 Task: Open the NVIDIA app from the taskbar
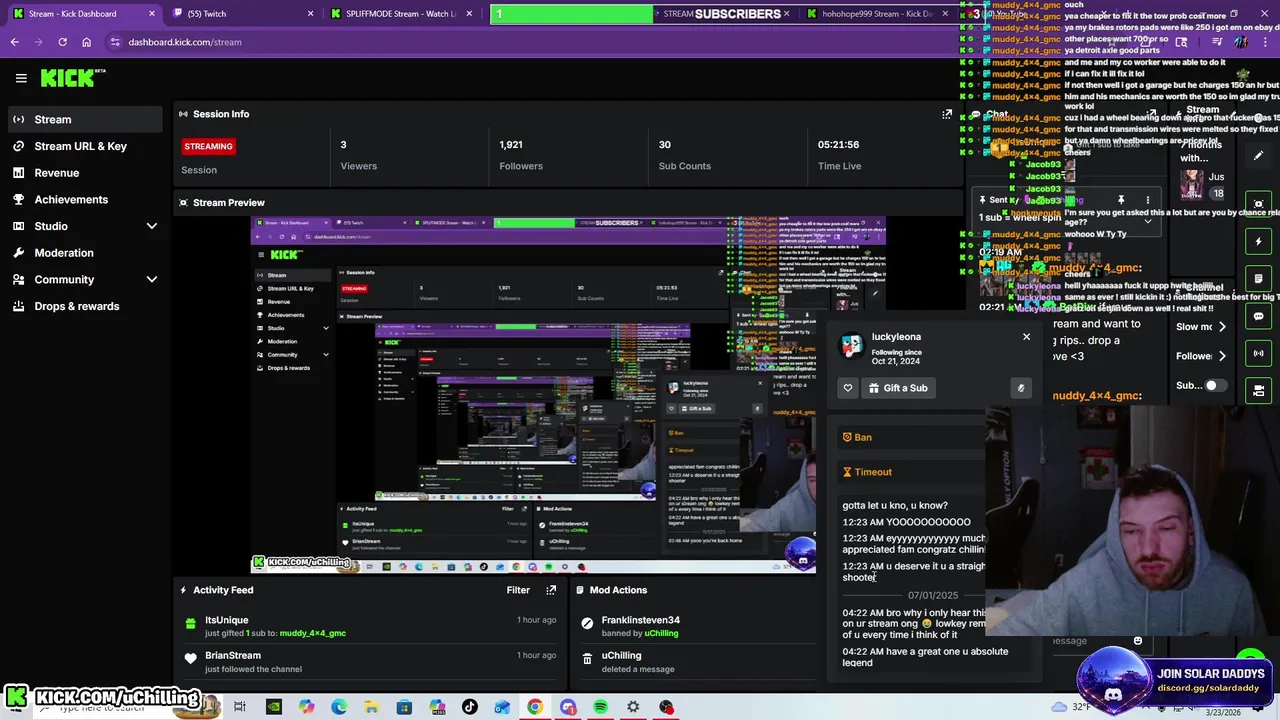[273, 707]
